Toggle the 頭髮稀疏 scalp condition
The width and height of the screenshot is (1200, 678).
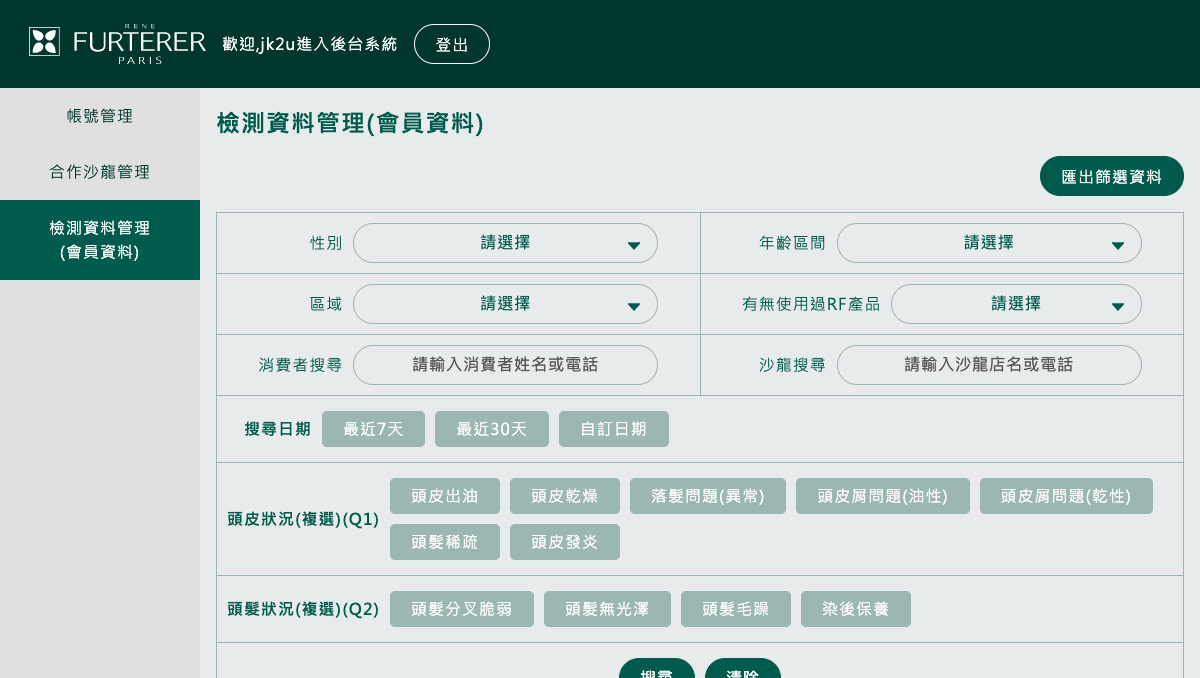click(x=444, y=541)
